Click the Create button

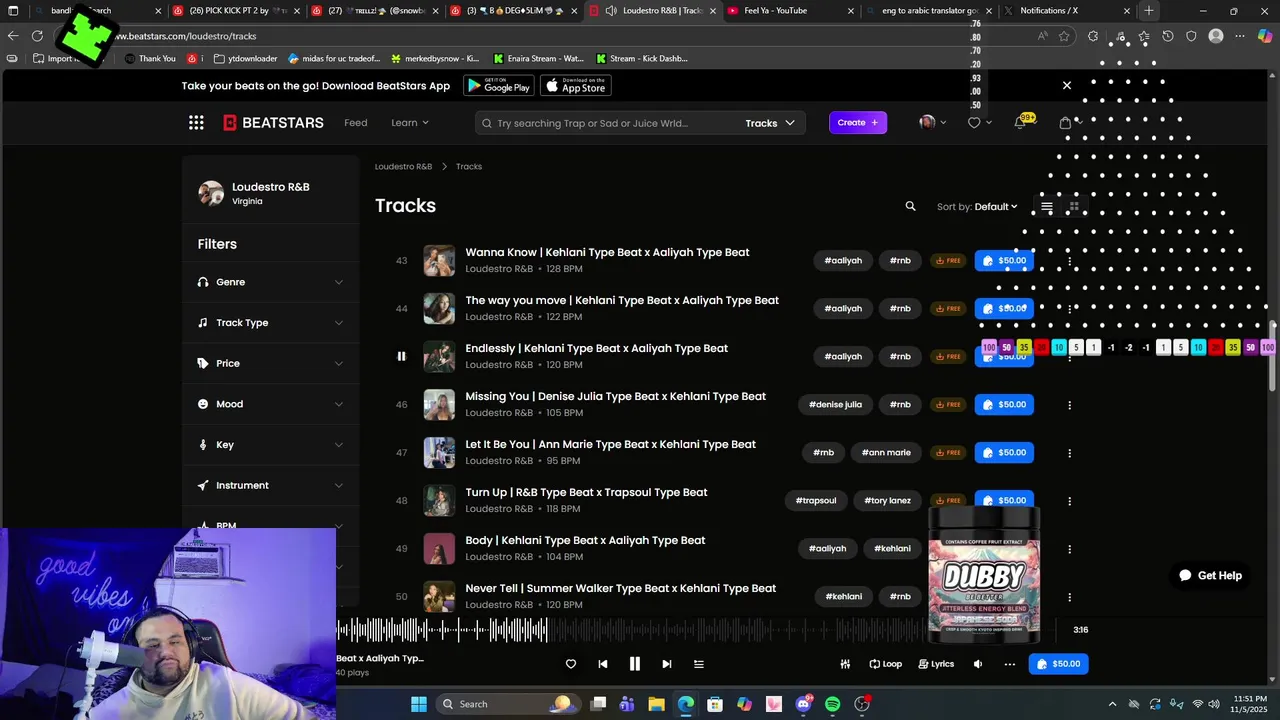tap(858, 123)
